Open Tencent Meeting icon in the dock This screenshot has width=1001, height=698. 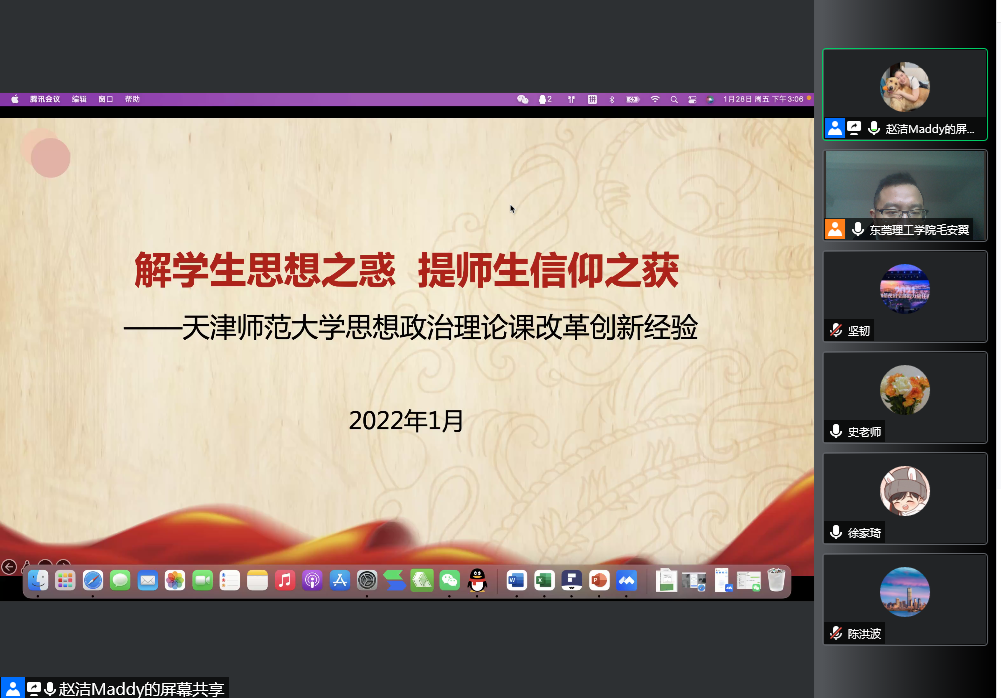627,580
